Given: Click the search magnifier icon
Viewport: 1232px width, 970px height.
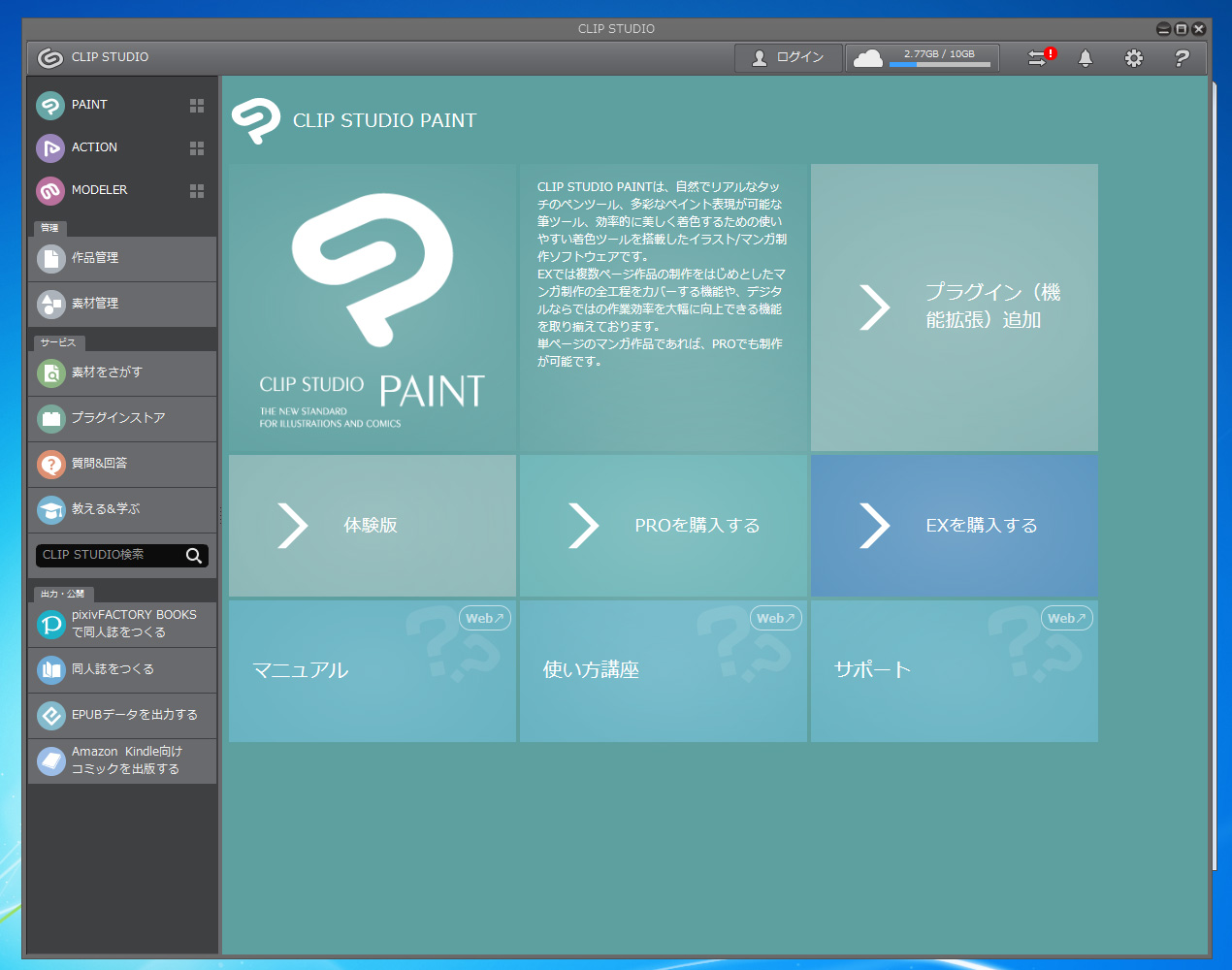Looking at the screenshot, I should (194, 555).
